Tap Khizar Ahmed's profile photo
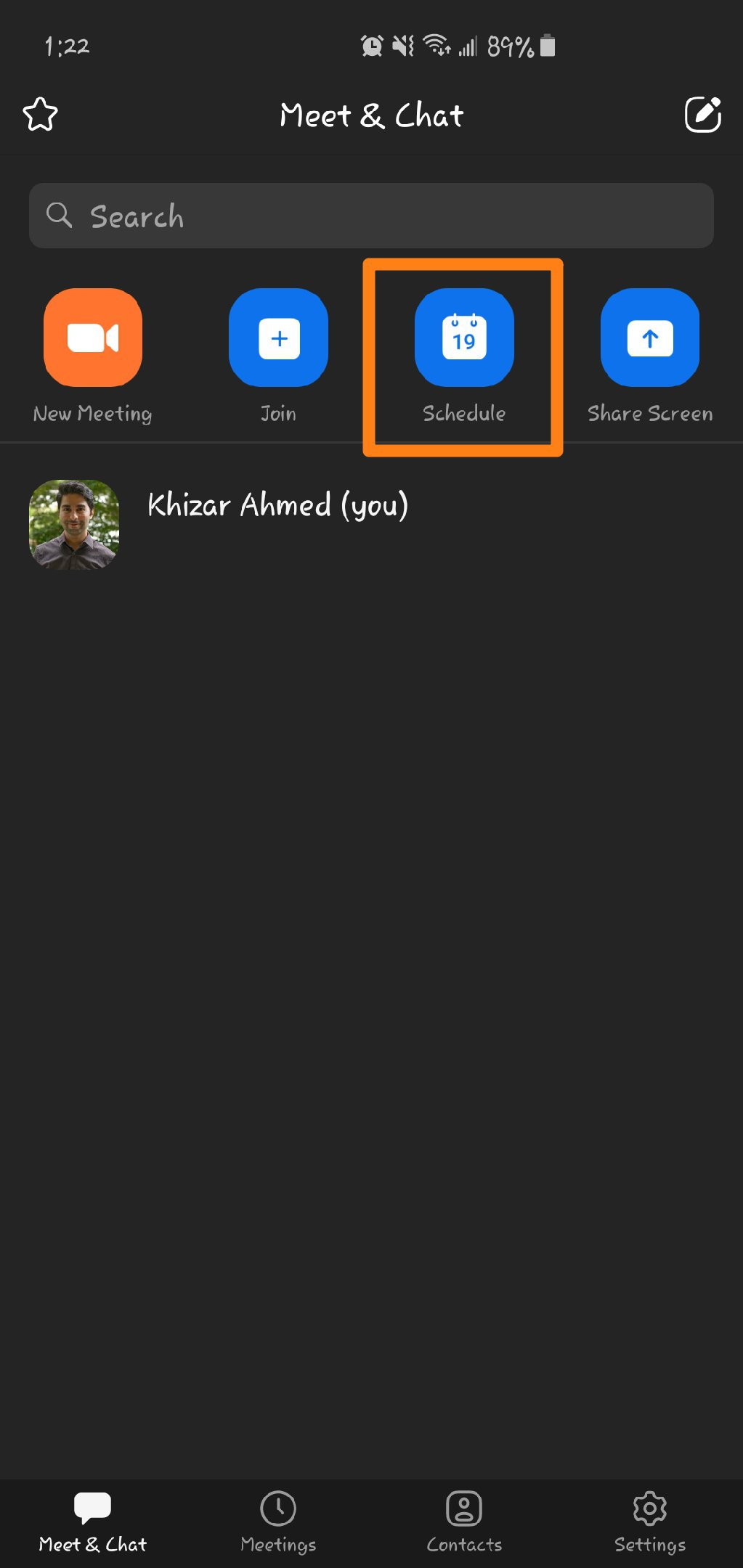743x1568 pixels. pos(74,524)
